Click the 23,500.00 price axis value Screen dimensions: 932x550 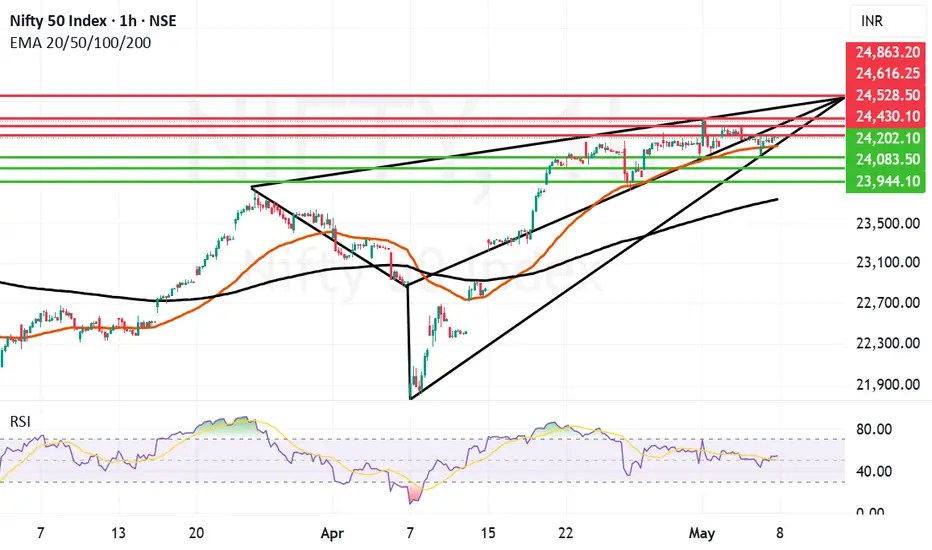coord(888,224)
